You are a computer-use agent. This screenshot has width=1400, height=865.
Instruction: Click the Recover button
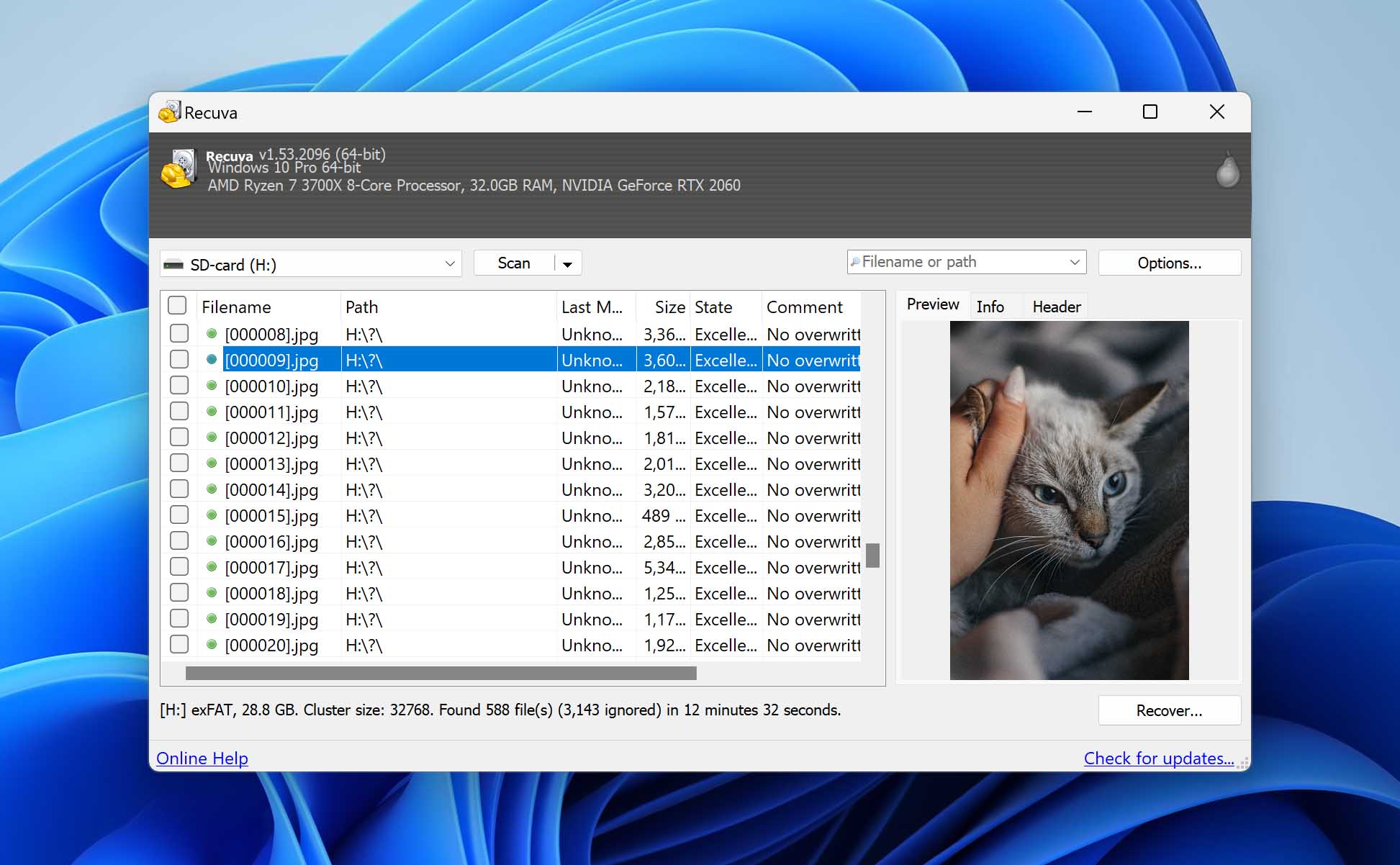tap(1170, 711)
